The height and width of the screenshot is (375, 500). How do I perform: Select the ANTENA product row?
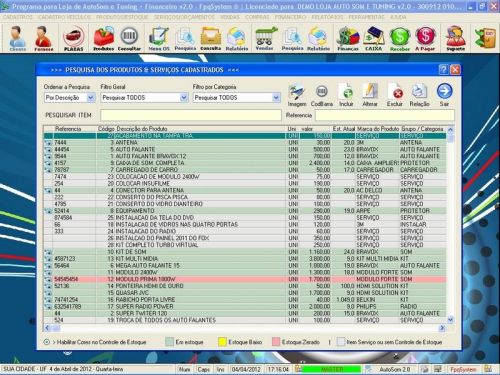tap(245, 142)
